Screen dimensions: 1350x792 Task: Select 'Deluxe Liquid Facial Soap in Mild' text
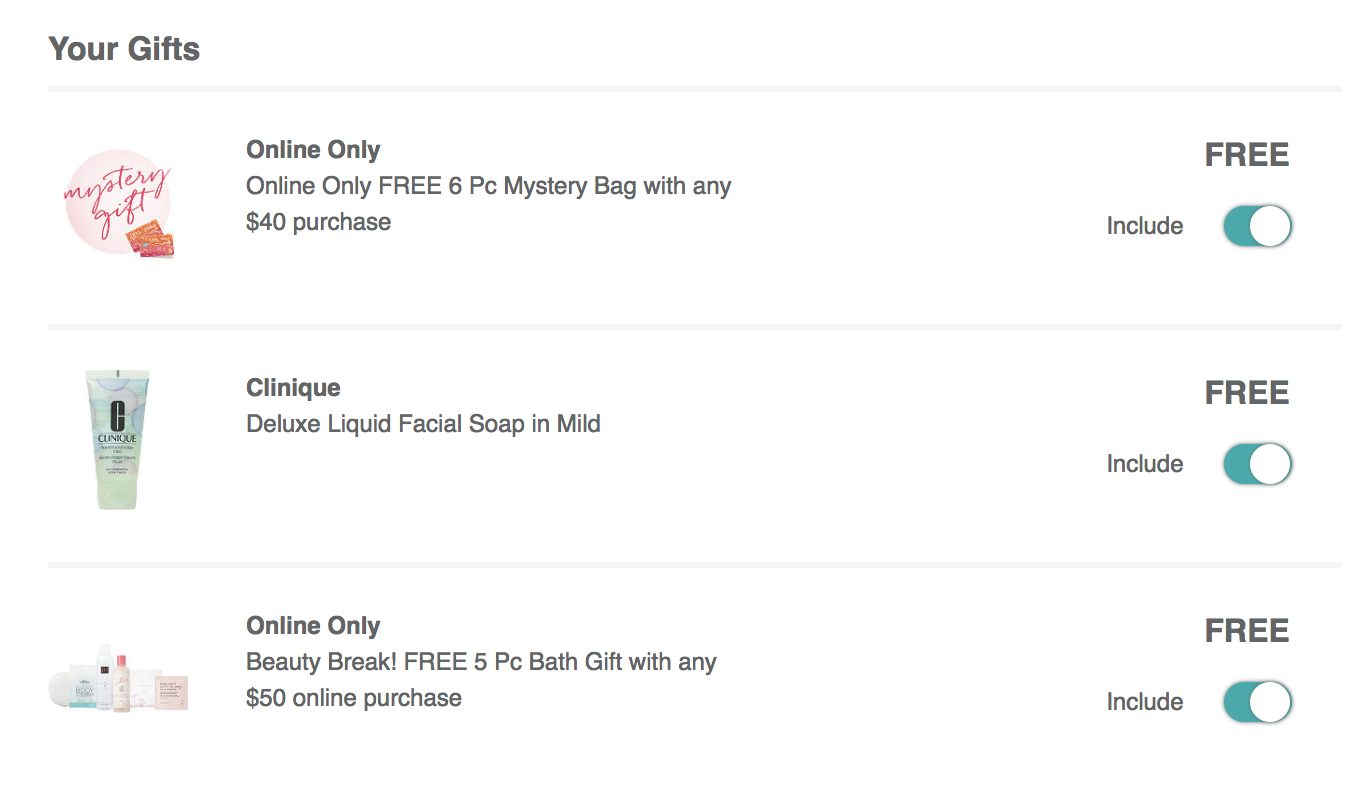[423, 424]
